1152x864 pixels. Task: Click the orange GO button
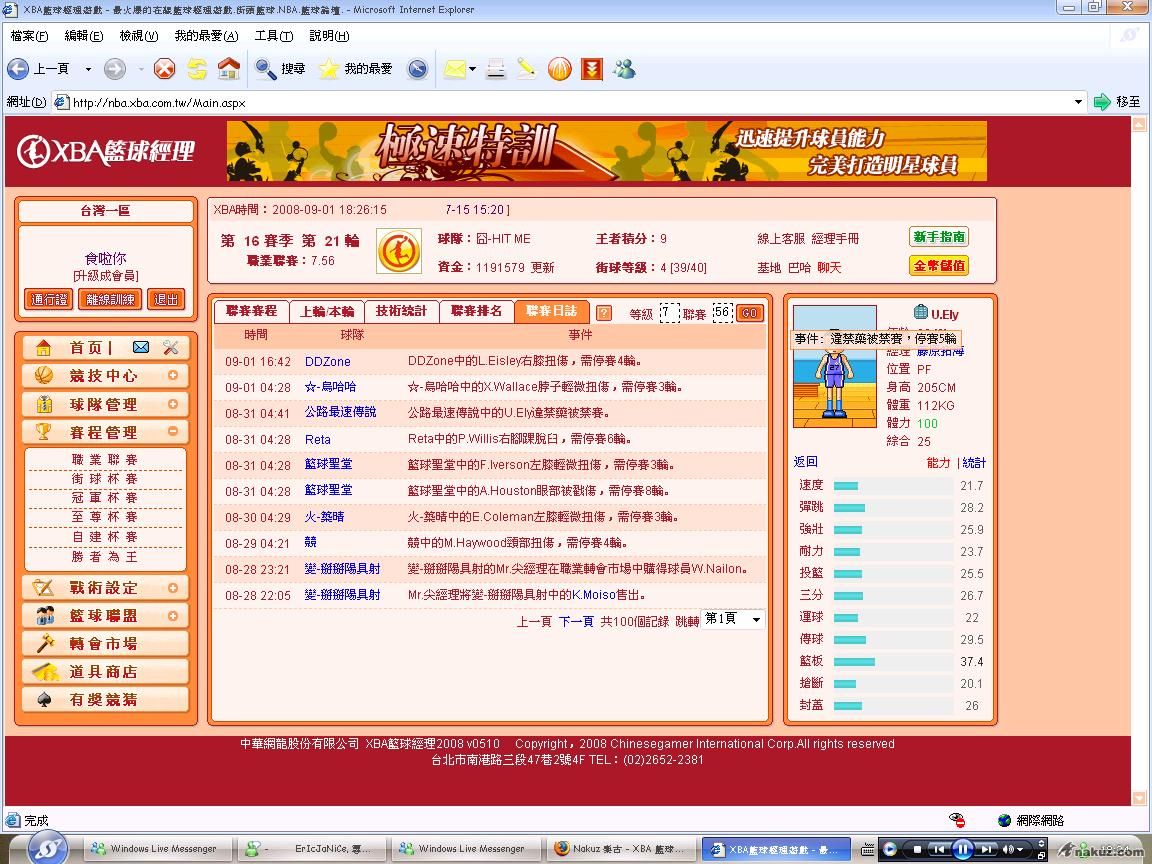click(x=749, y=313)
